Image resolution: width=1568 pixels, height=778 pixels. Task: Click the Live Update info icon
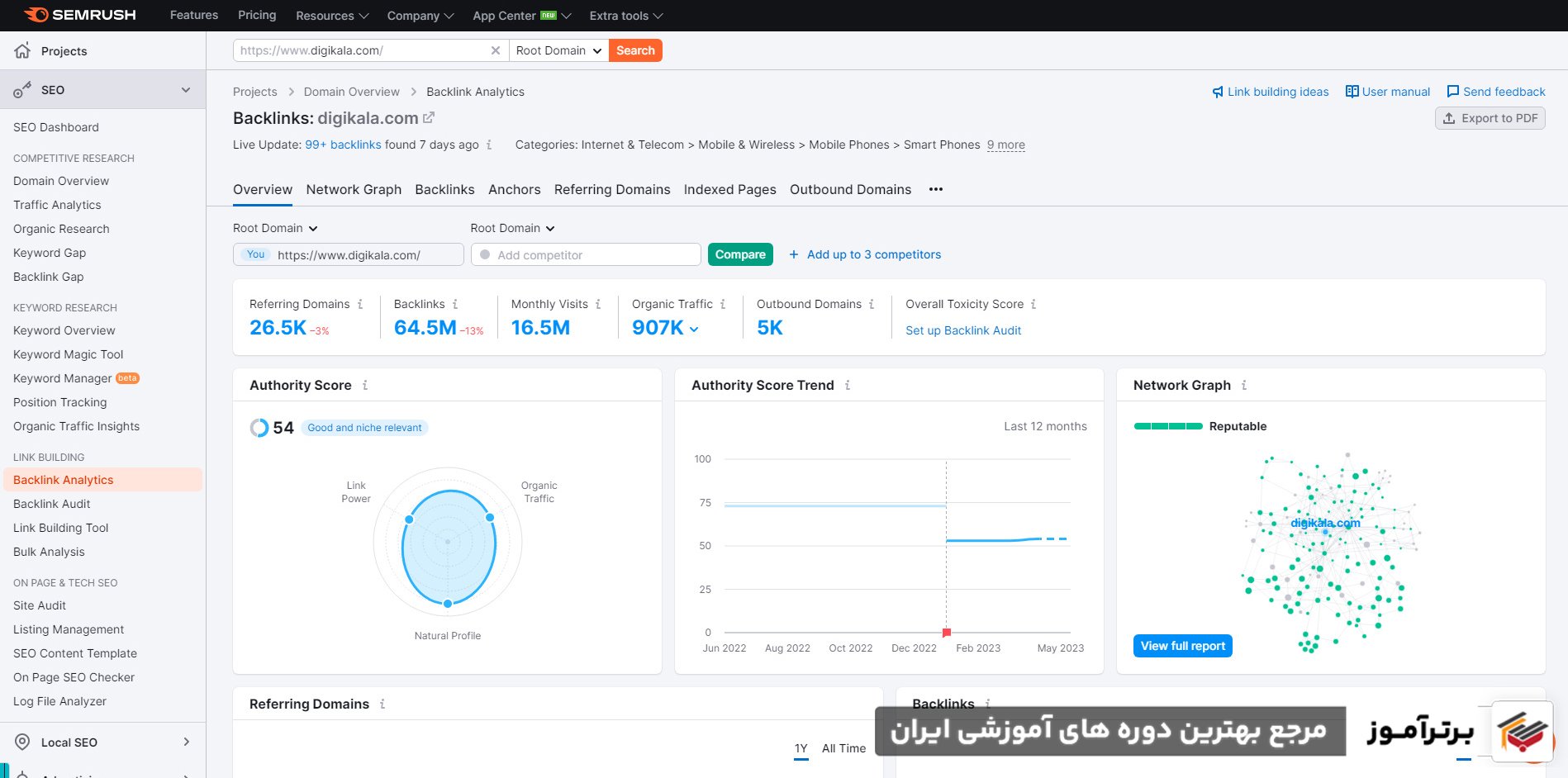[x=489, y=145]
